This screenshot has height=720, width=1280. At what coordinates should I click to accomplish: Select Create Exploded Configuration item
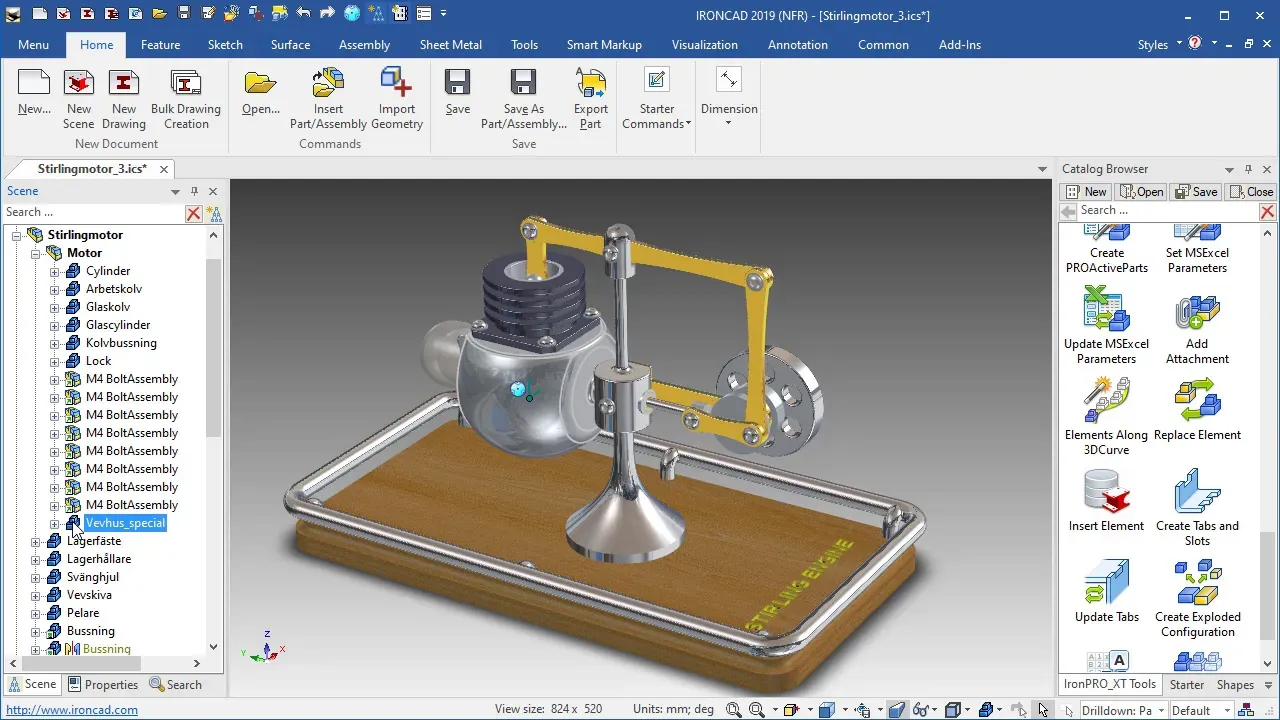(1197, 599)
